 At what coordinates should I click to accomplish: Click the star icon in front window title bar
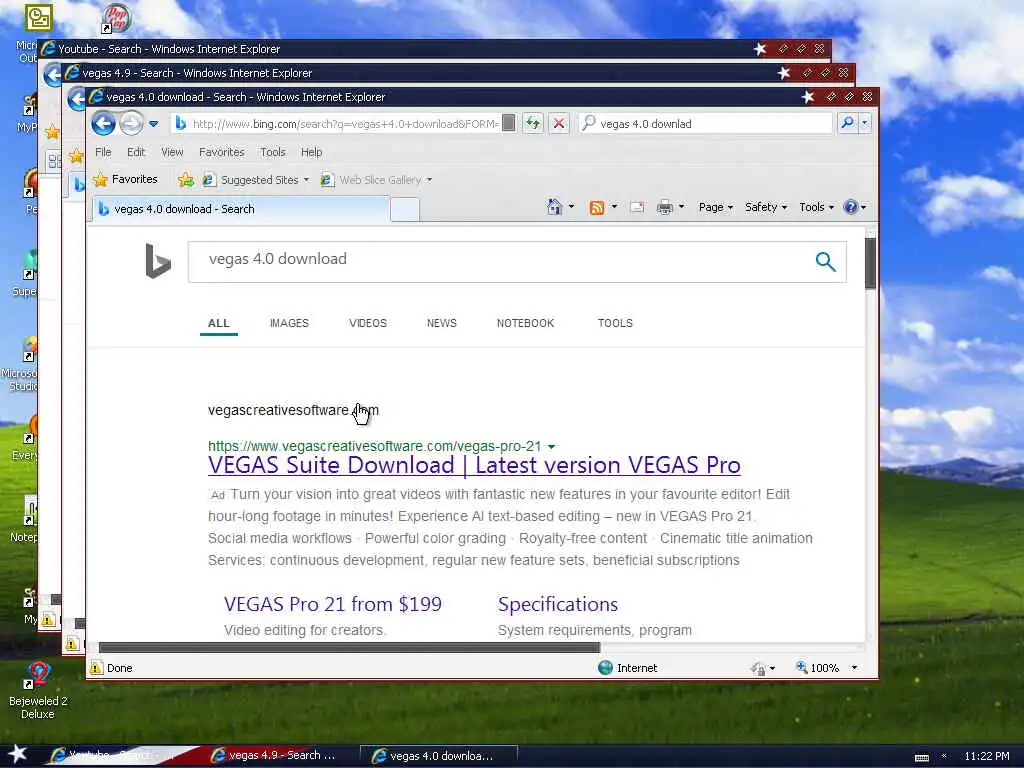coord(807,97)
